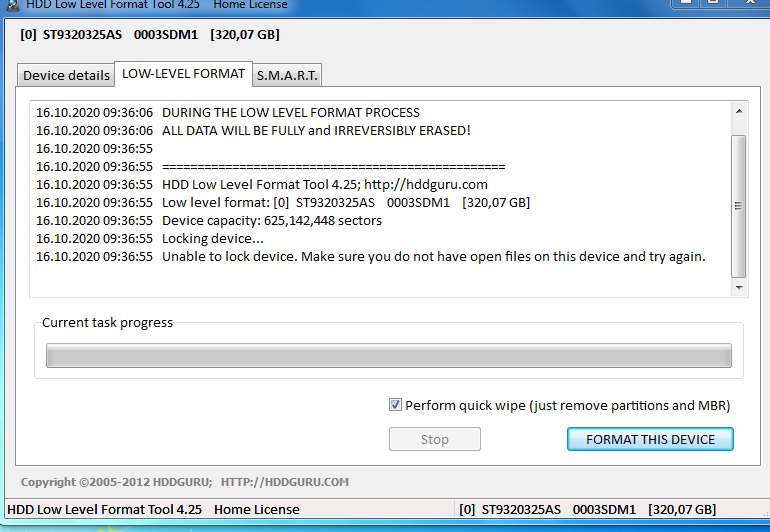Click the HTTP://HDDGURU.COM copyright link

tap(285, 482)
